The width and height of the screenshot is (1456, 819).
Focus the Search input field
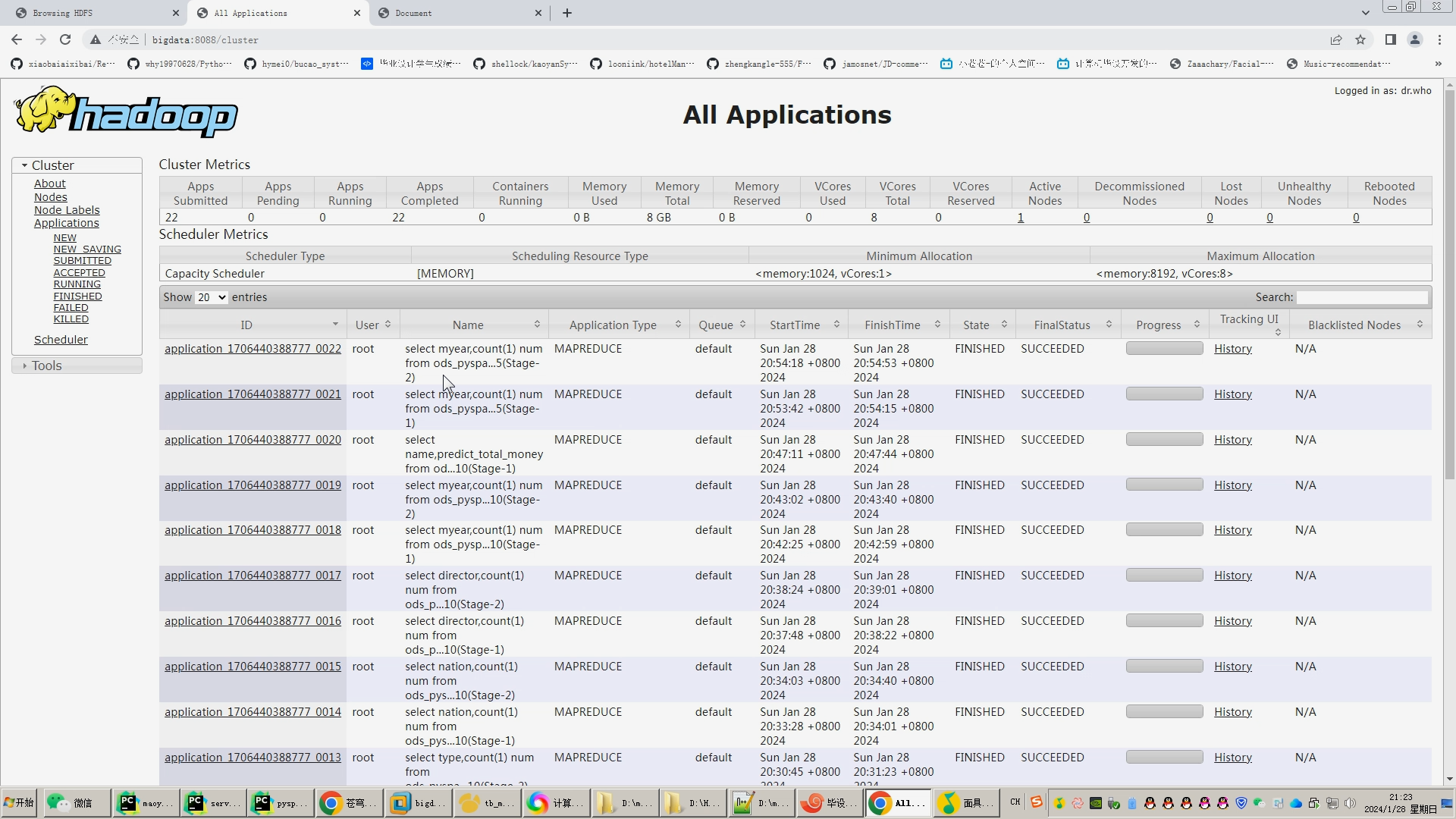pyautogui.click(x=1362, y=297)
